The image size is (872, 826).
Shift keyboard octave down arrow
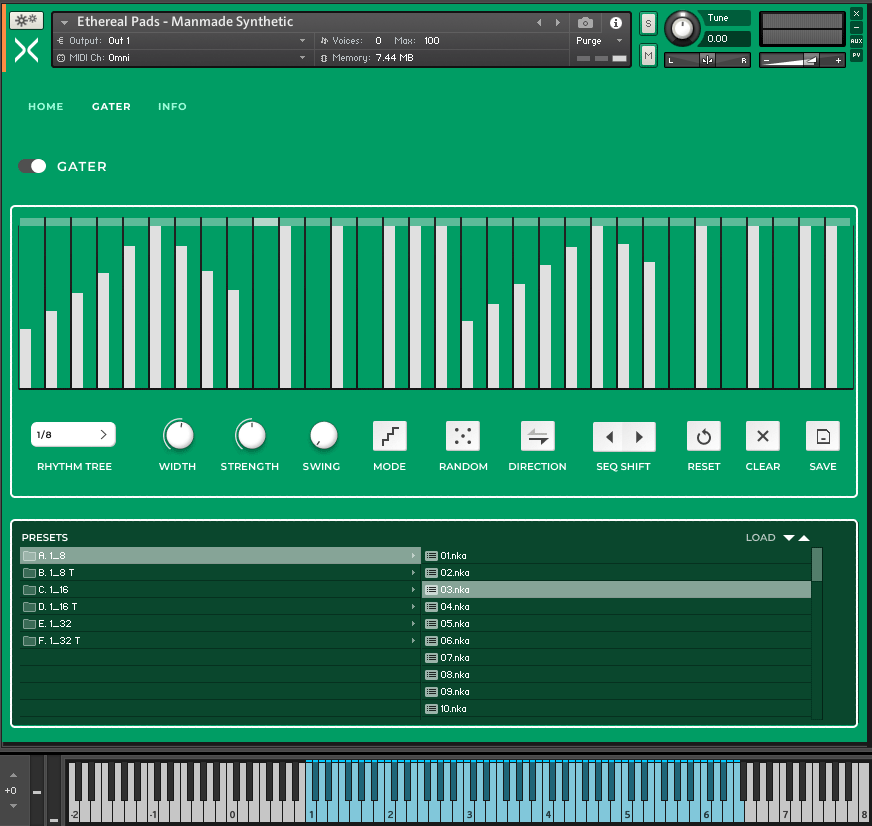pos(13,805)
